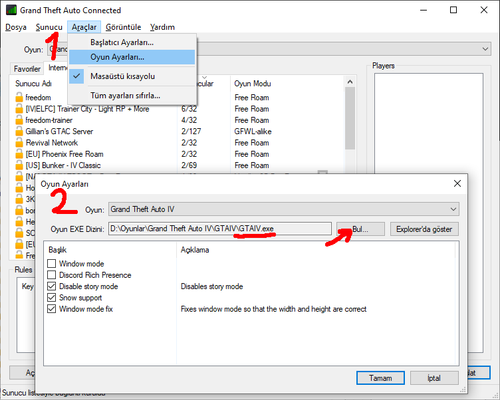Click the server list vertical scrollbar thumb
The width and height of the screenshot is (500, 400).
pos(350,118)
